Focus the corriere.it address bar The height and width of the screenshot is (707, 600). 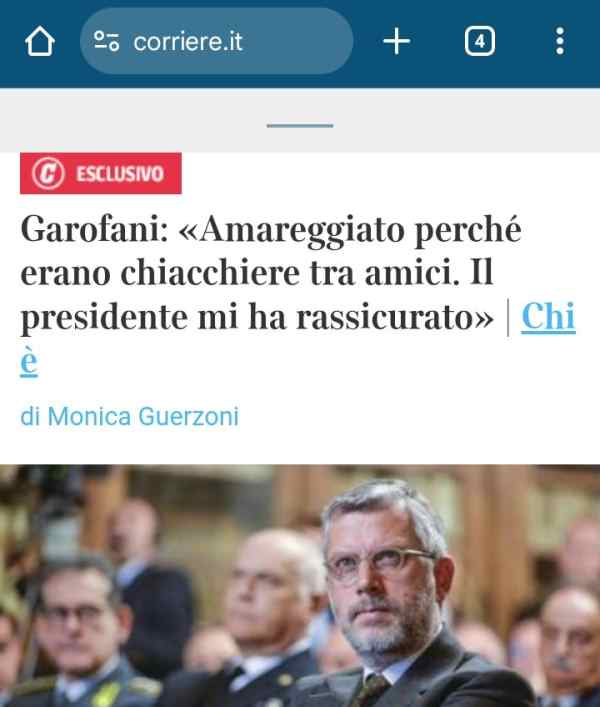point(216,41)
